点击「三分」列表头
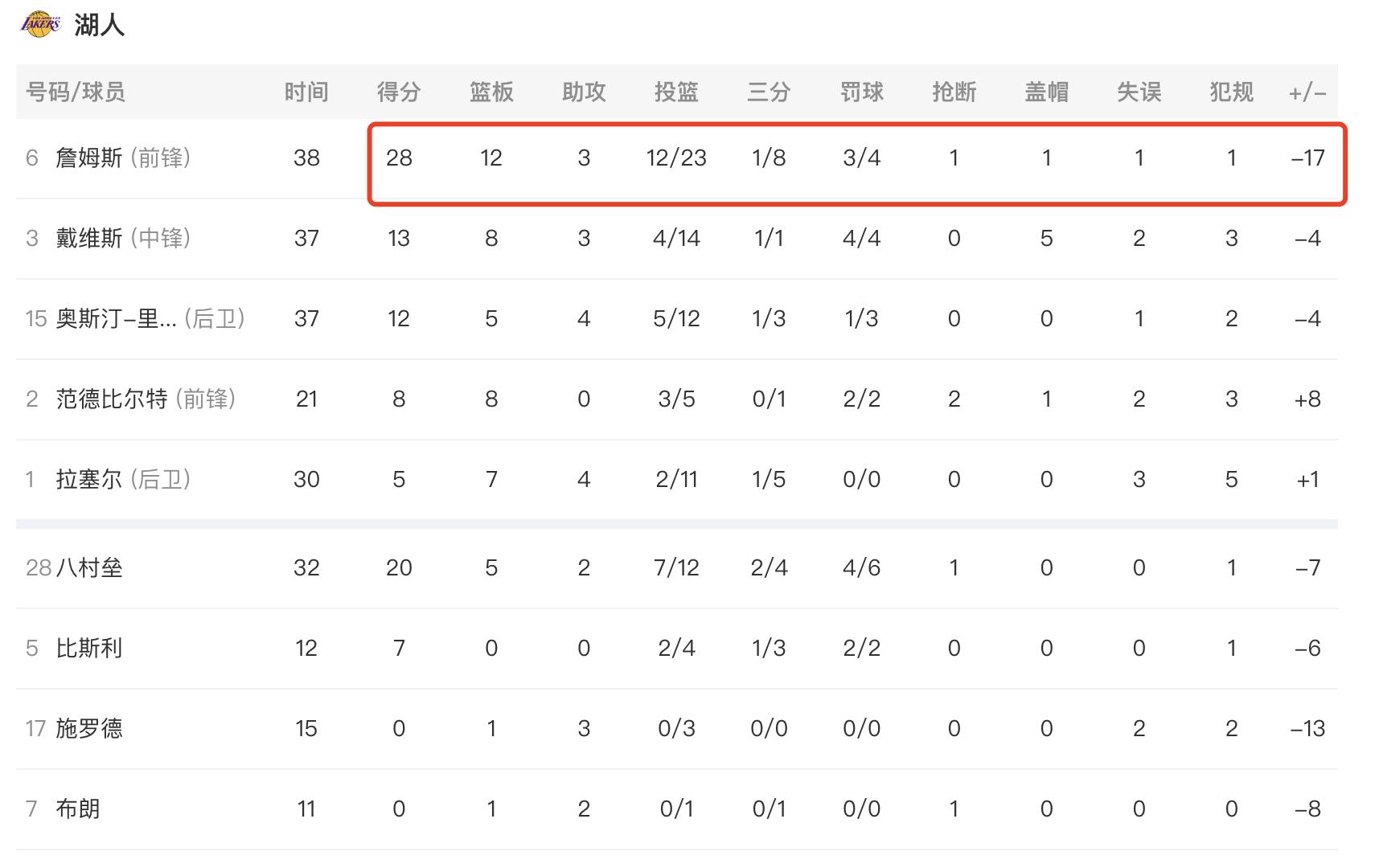This screenshot has width=1375, height=868. tap(769, 92)
